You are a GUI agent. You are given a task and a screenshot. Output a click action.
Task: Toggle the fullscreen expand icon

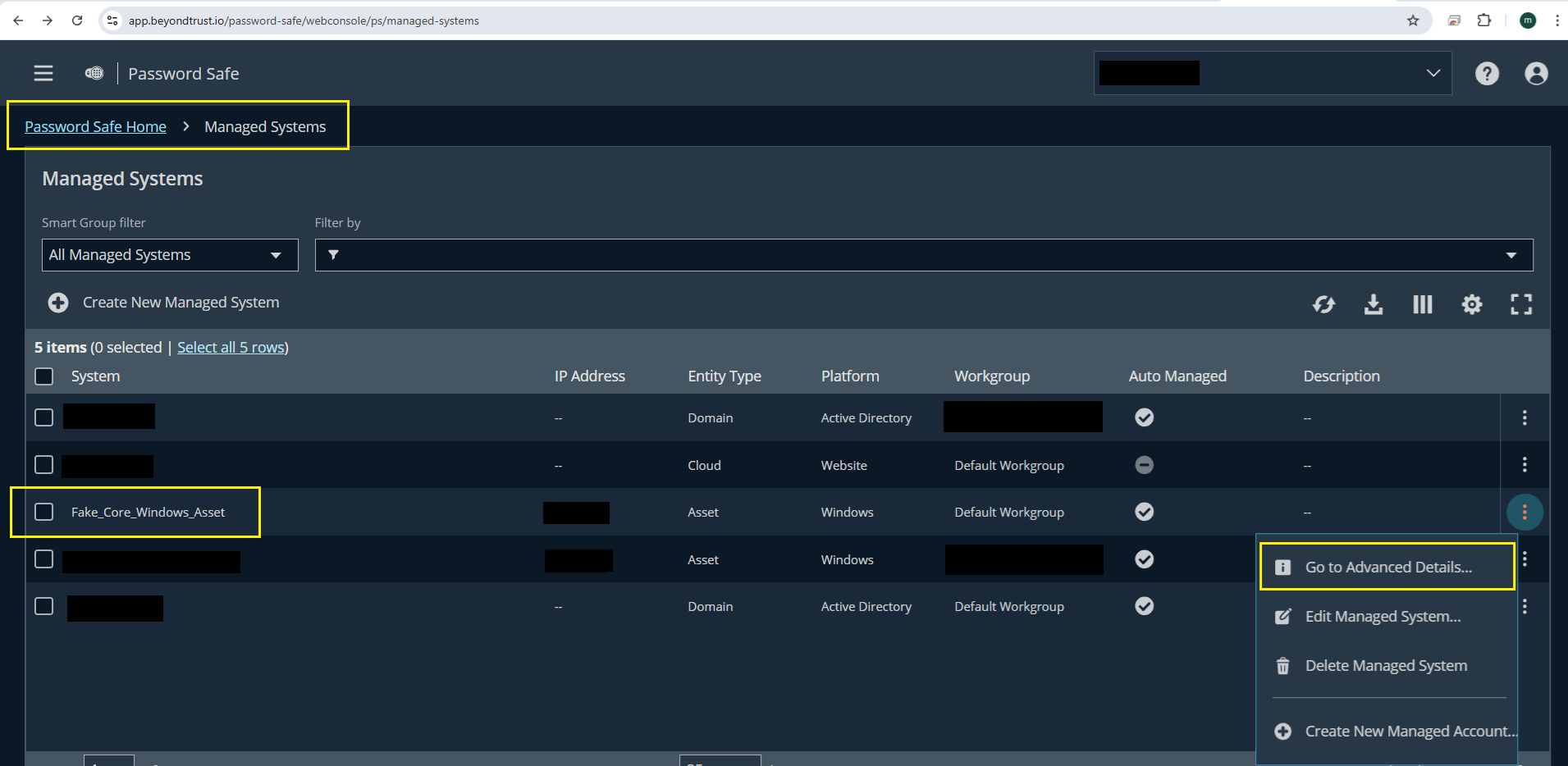1520,304
